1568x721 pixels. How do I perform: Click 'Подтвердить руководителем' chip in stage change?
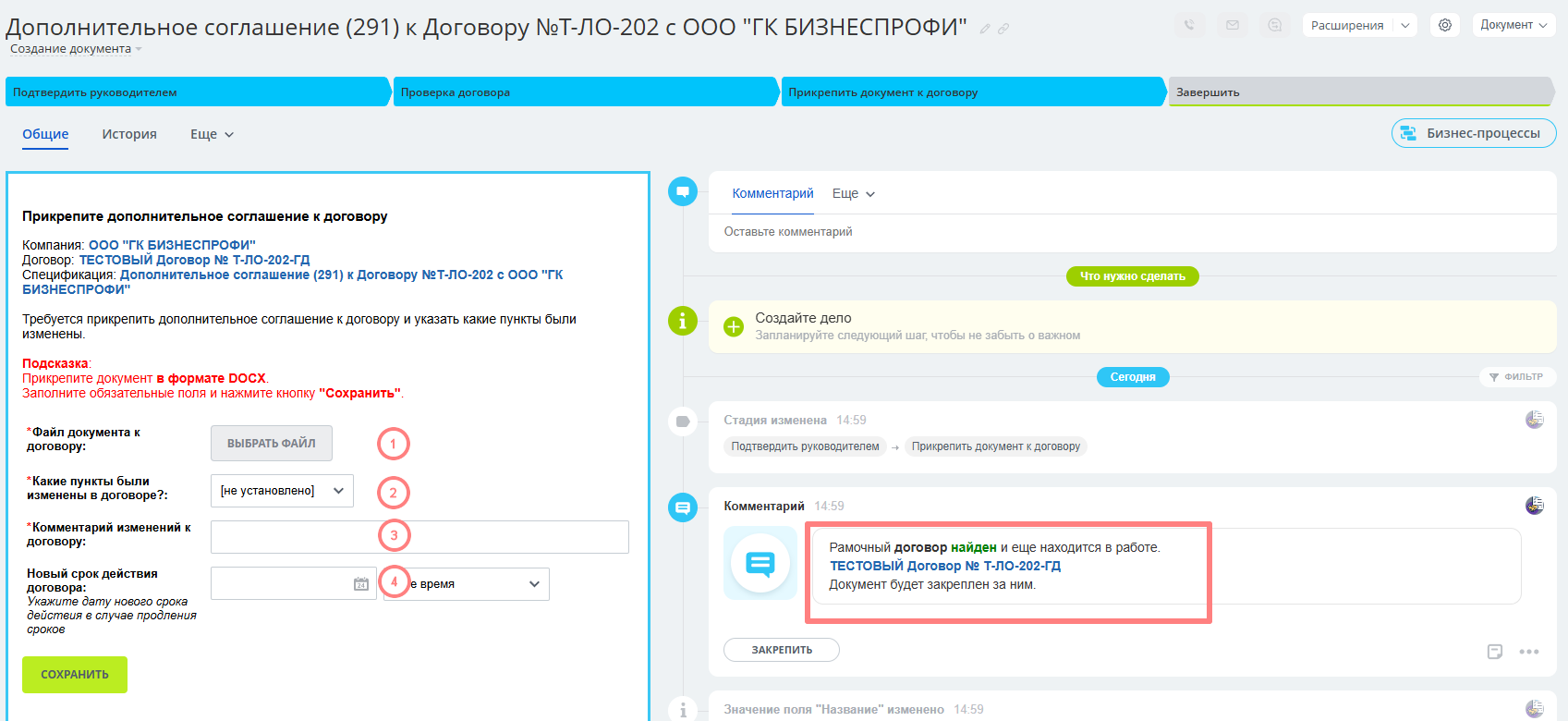coord(805,446)
